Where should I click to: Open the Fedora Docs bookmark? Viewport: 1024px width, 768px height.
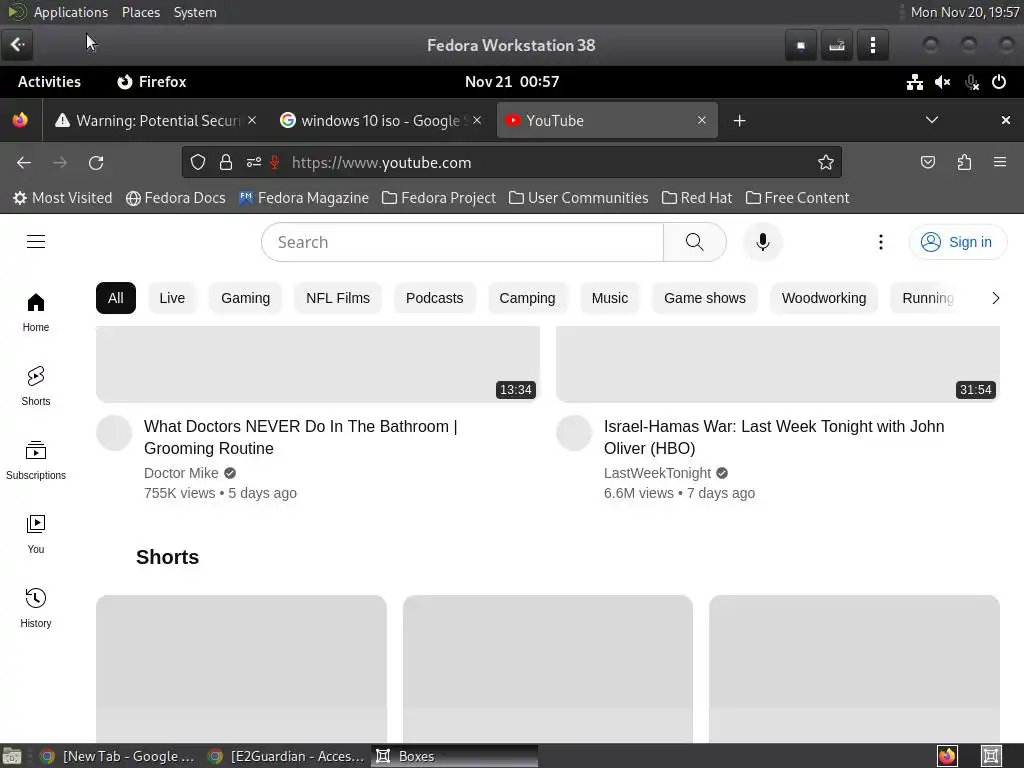tap(176, 198)
